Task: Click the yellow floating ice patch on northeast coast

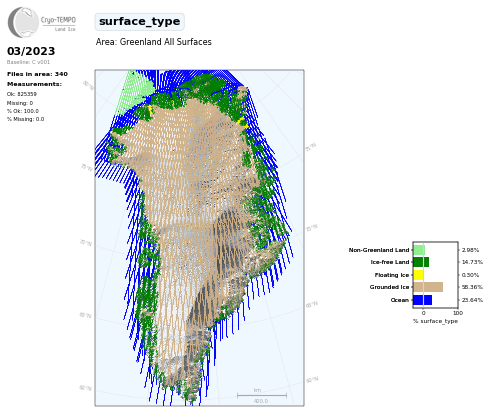Action: tap(243, 123)
